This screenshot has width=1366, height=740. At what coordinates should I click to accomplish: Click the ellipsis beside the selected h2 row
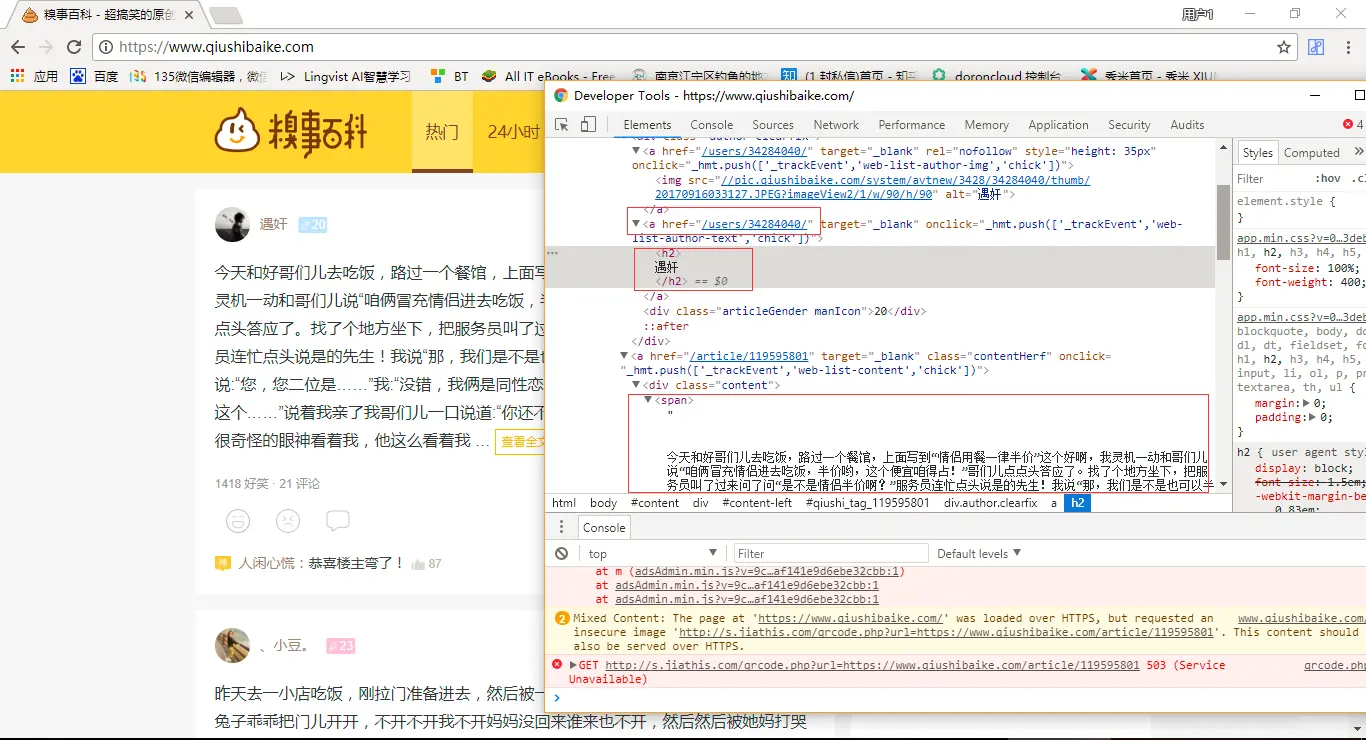coord(552,253)
